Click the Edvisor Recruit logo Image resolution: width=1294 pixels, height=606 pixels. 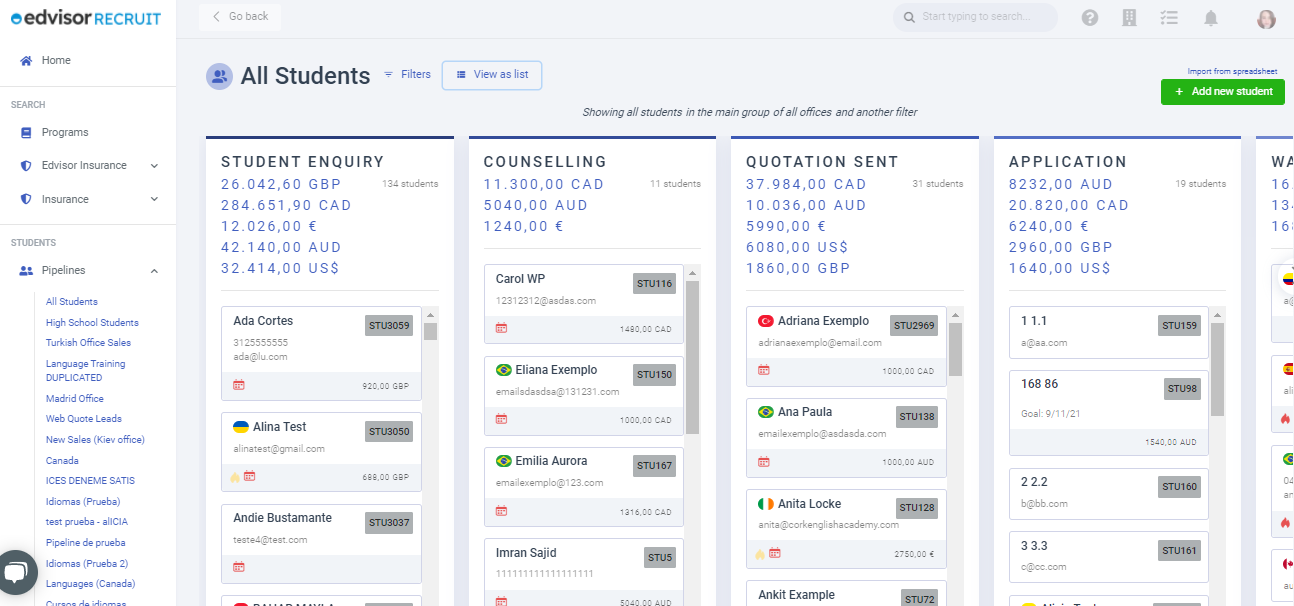pyautogui.click(x=85, y=18)
